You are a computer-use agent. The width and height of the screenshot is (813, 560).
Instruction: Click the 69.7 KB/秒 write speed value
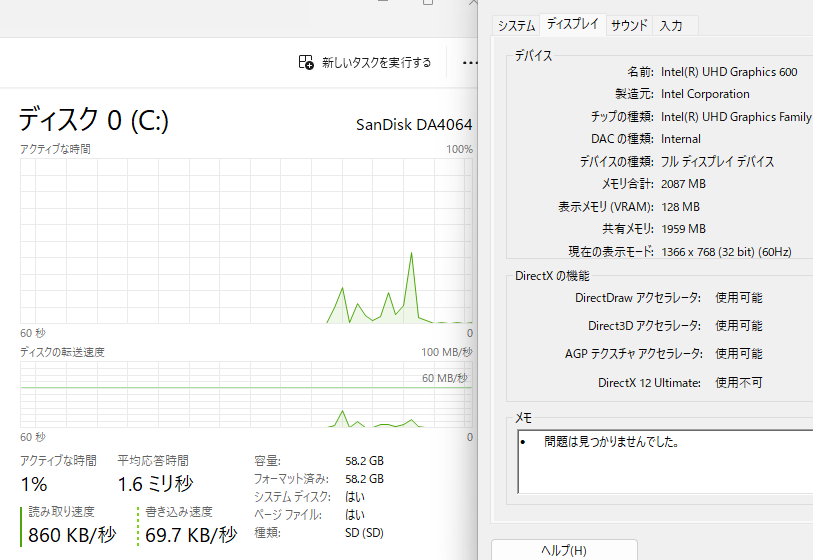[191, 535]
